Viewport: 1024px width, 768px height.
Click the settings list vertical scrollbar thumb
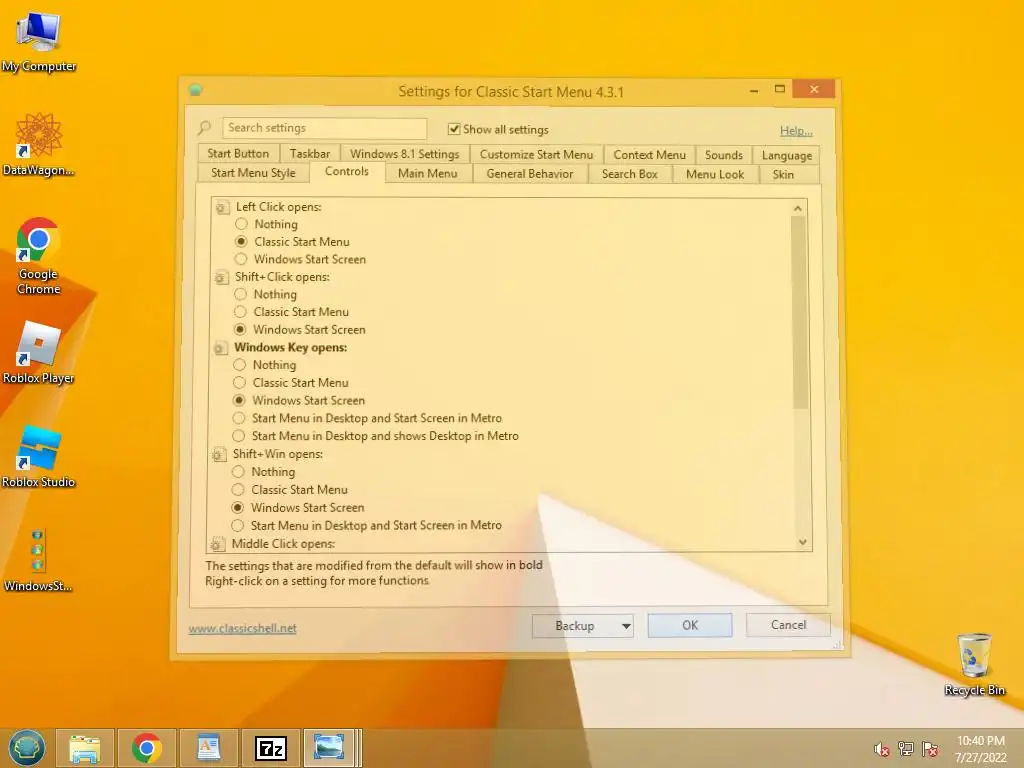point(799,312)
